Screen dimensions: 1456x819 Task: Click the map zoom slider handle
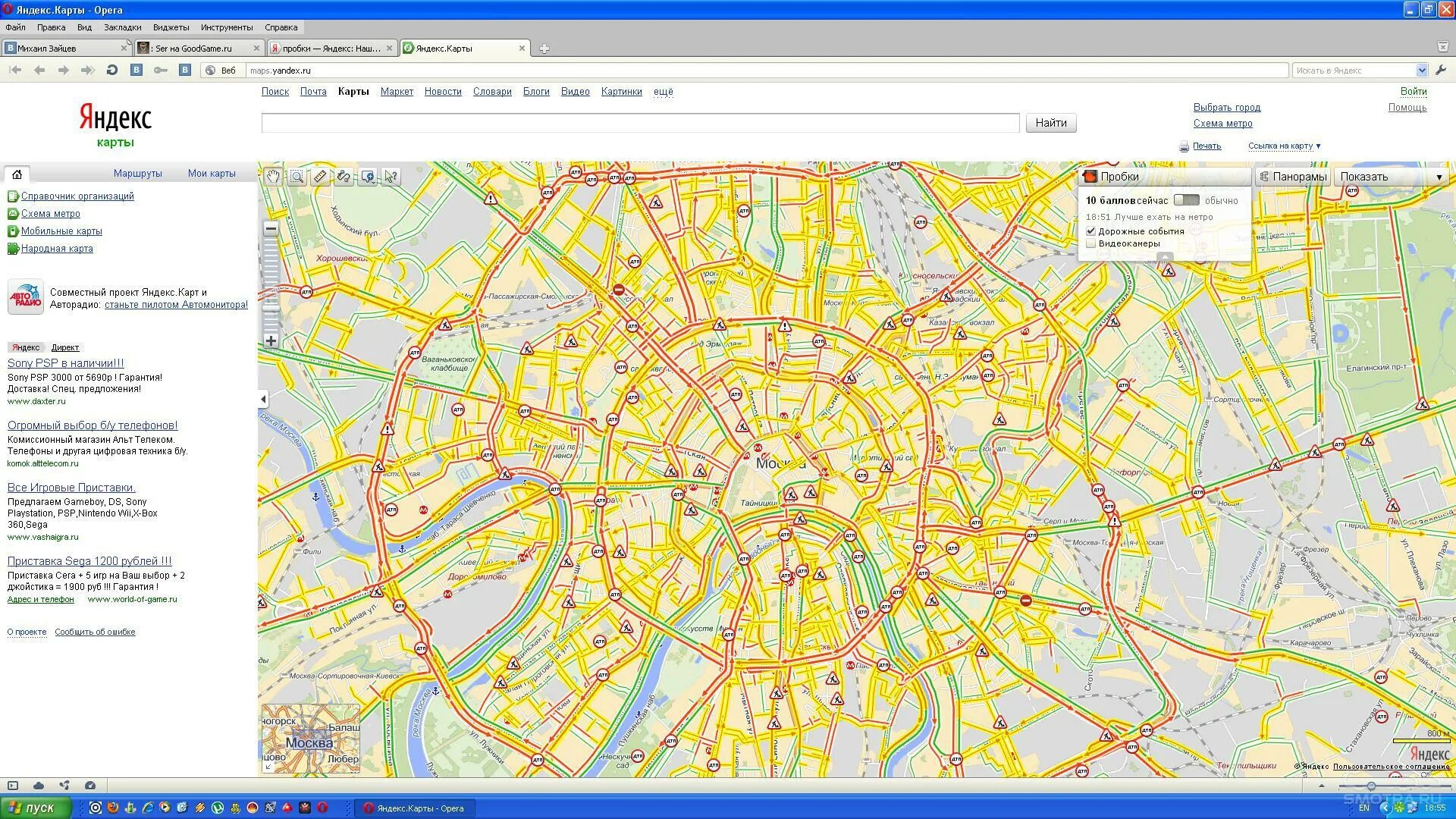click(x=271, y=307)
